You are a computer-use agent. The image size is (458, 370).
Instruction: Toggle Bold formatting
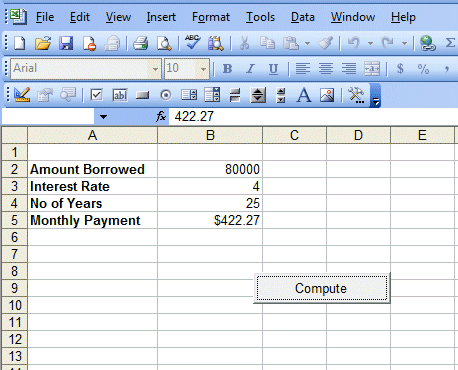click(x=228, y=69)
